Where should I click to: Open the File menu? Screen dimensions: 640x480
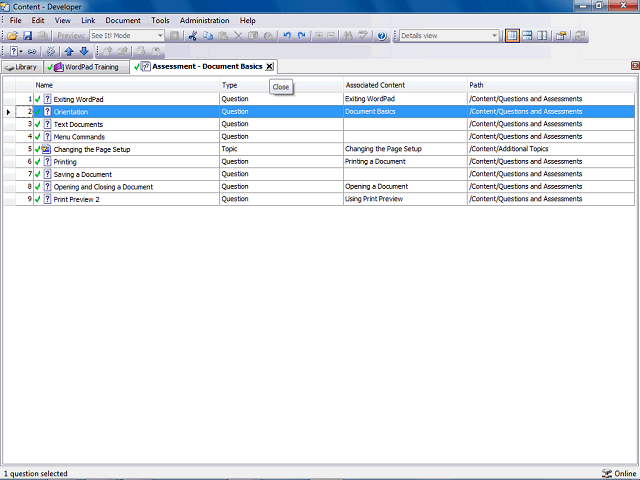[16, 20]
